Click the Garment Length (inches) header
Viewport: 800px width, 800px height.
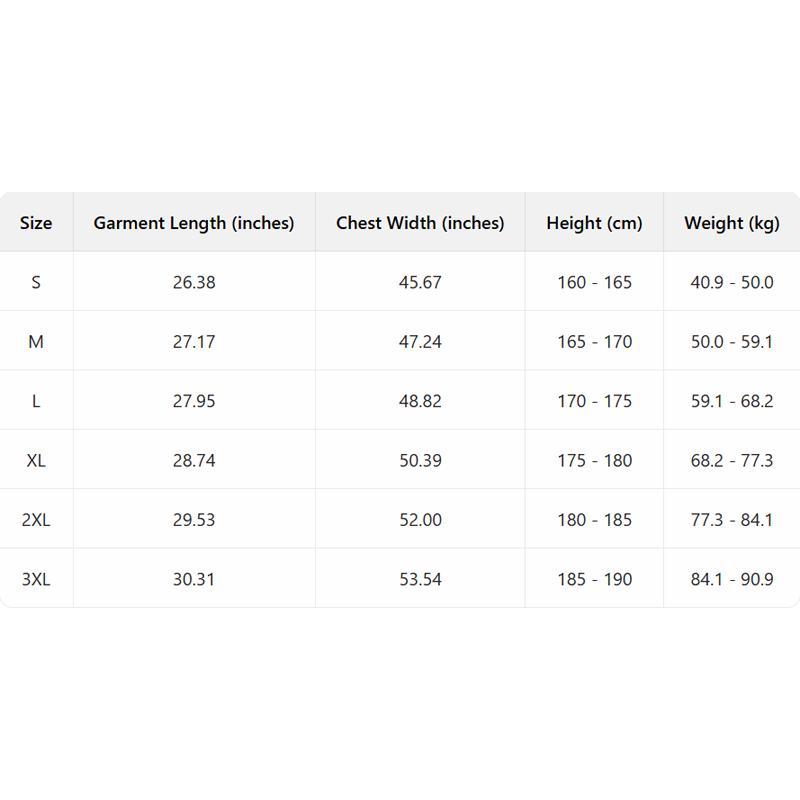(194, 223)
